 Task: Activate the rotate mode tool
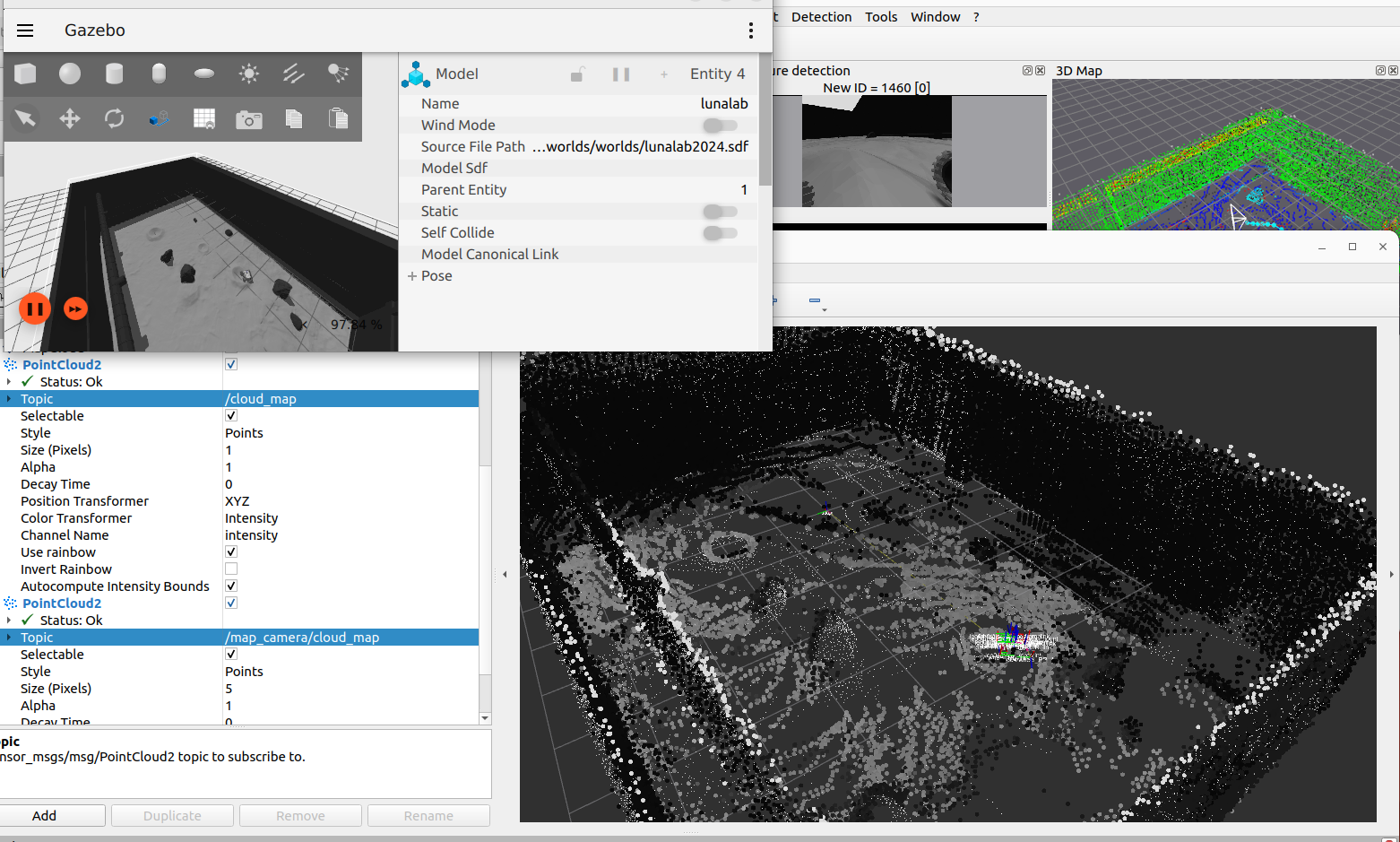click(x=114, y=118)
